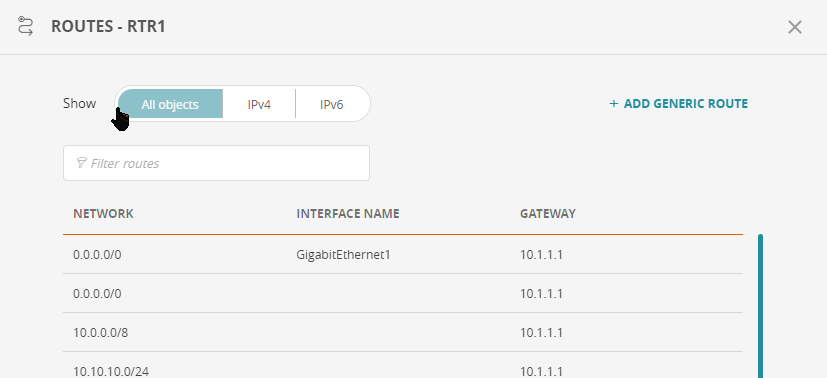Viewport: 827px width, 378px height.
Task: Close the Routes panel with the X
Action: [794, 27]
